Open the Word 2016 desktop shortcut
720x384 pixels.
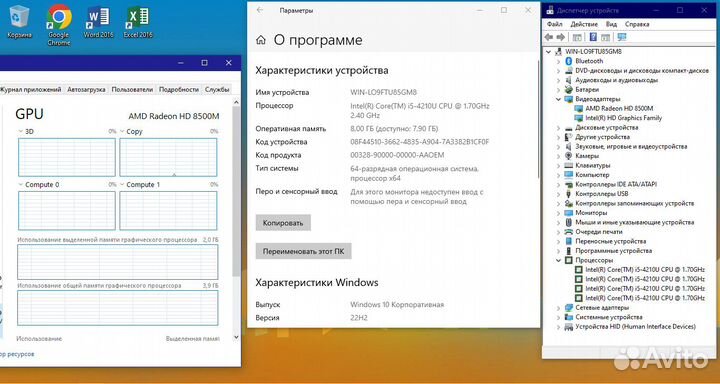tap(98, 22)
